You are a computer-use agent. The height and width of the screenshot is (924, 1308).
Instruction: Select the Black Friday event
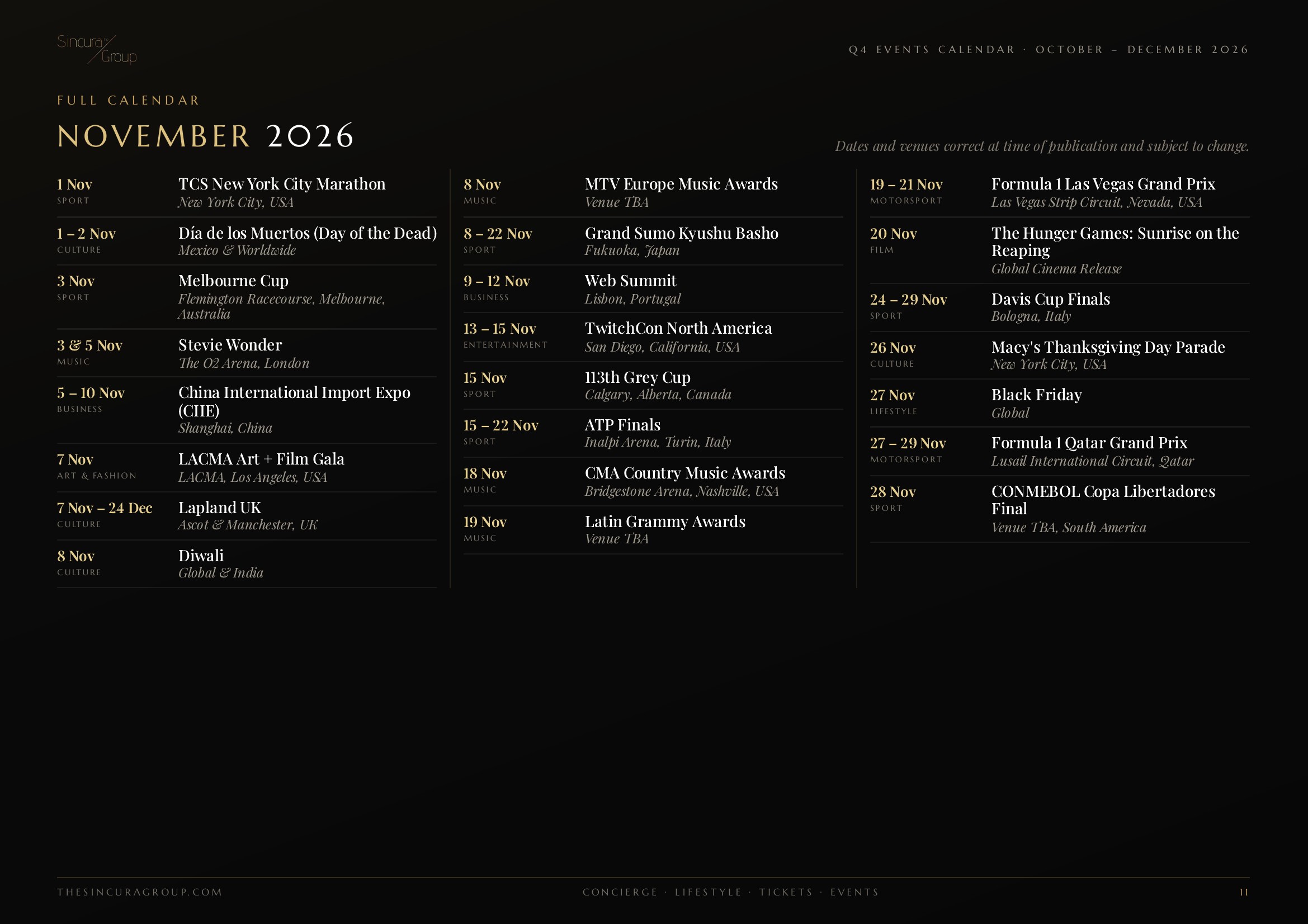click(x=1036, y=395)
